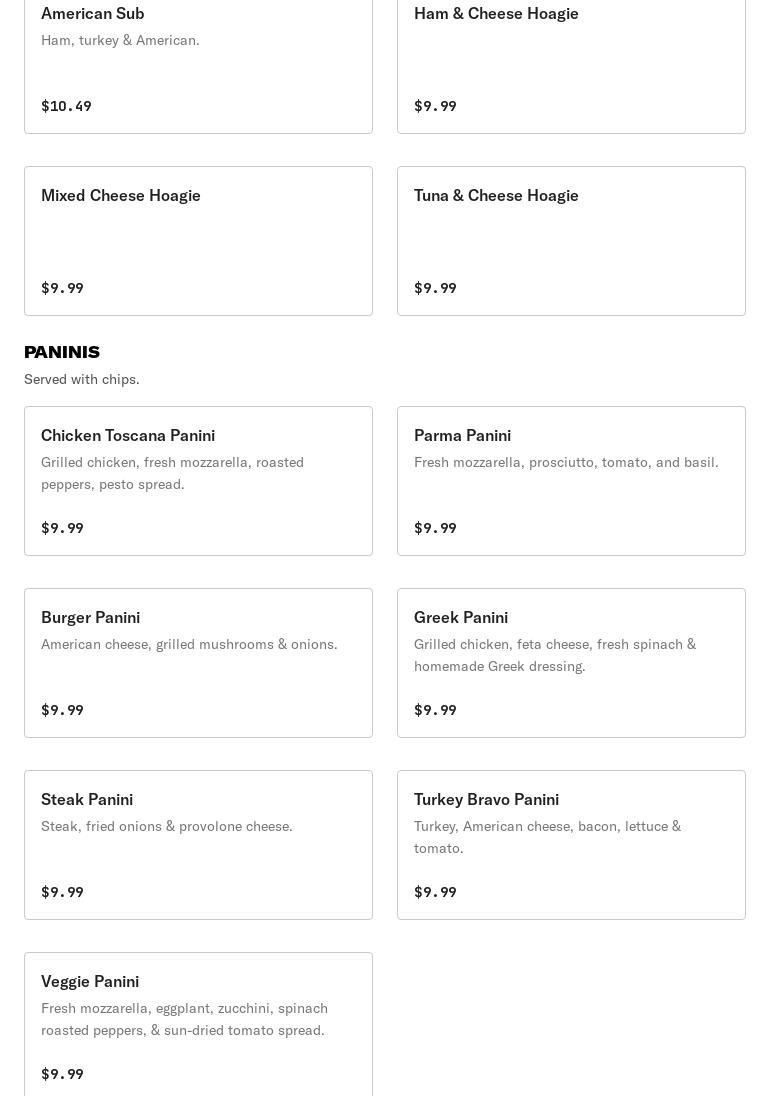Select the Chicken Toscana Panini
This screenshot has height=1096, width=770.
click(198, 481)
